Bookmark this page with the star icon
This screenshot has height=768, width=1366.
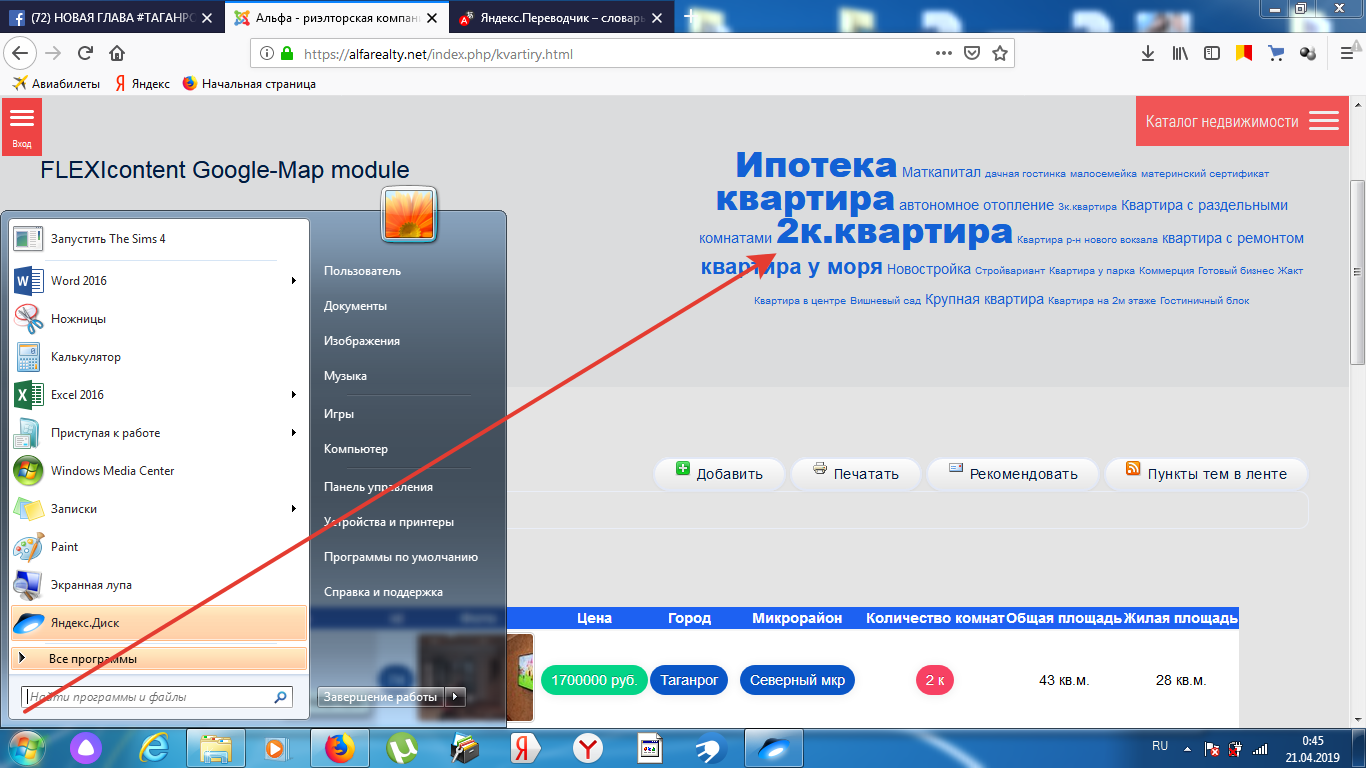tap(998, 54)
